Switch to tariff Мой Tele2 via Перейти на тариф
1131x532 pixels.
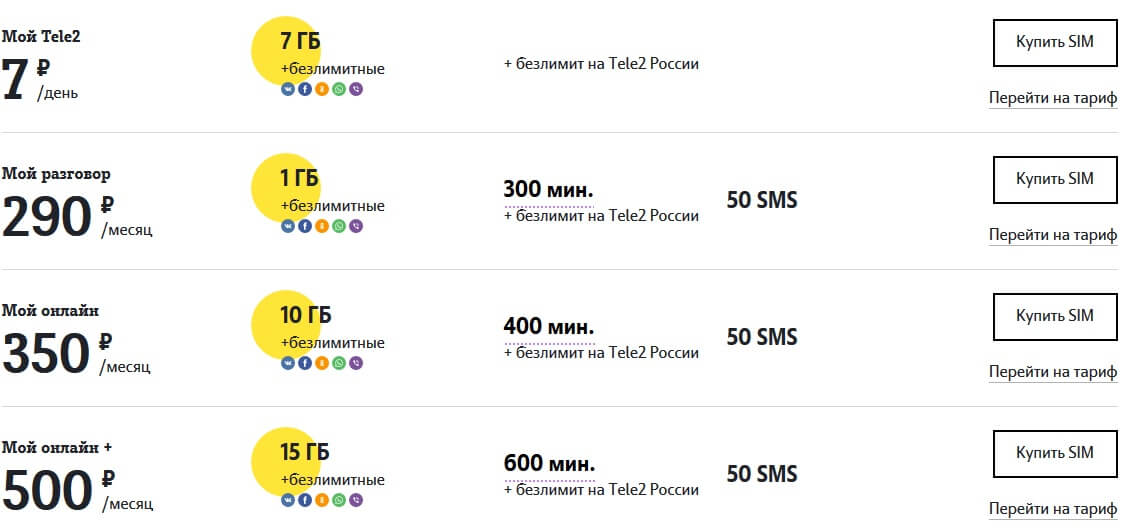(1053, 98)
